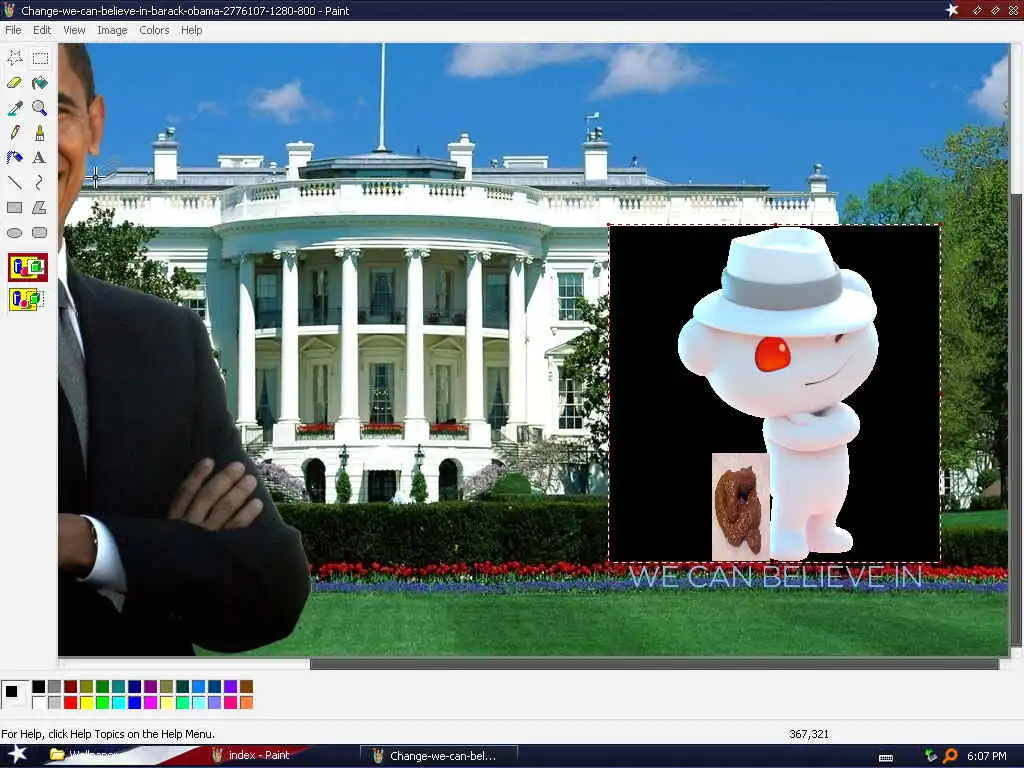The width and height of the screenshot is (1024, 768).
Task: Choose the brown swatch in top row
Action: 246,686
